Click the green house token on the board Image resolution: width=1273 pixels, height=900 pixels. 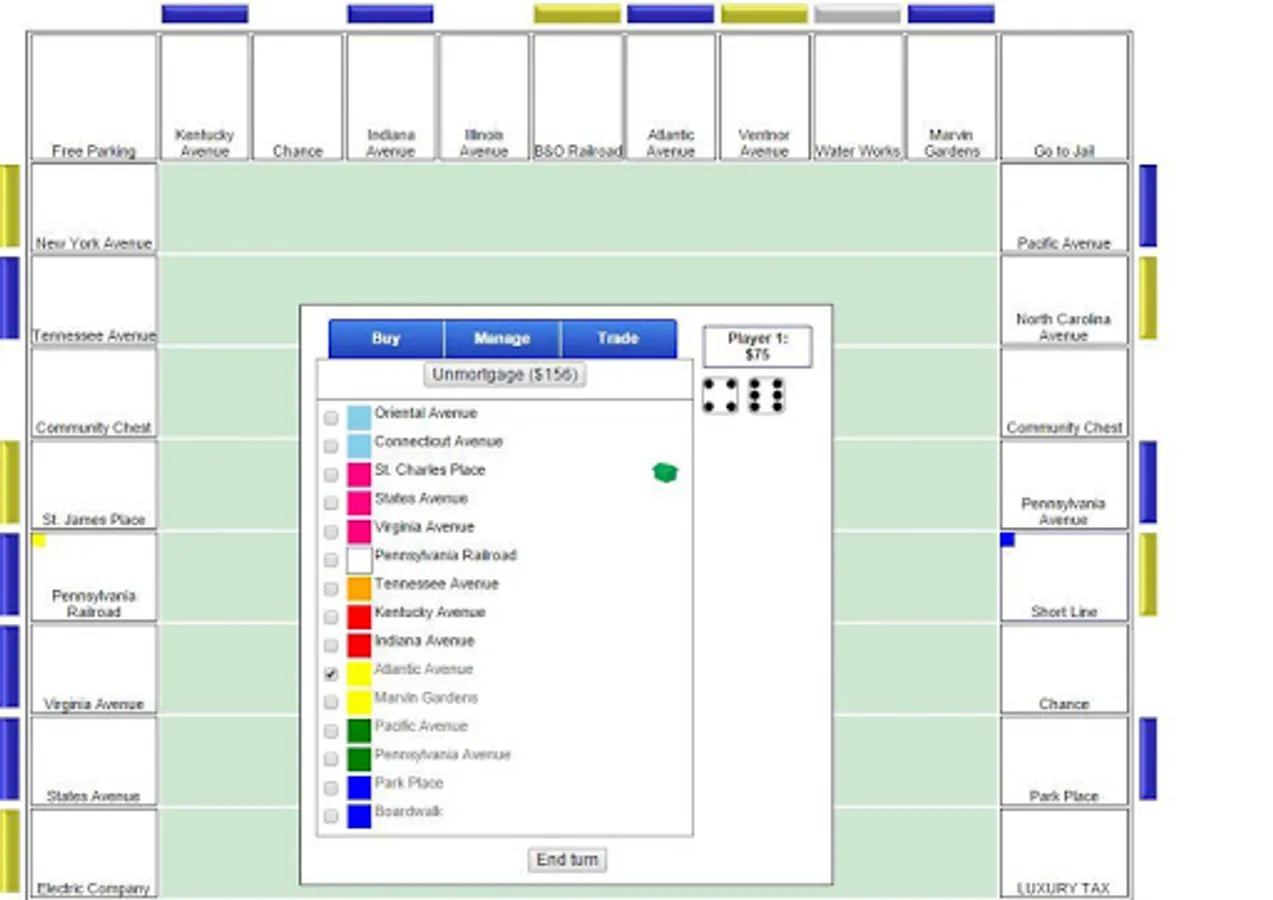pyautogui.click(x=664, y=472)
